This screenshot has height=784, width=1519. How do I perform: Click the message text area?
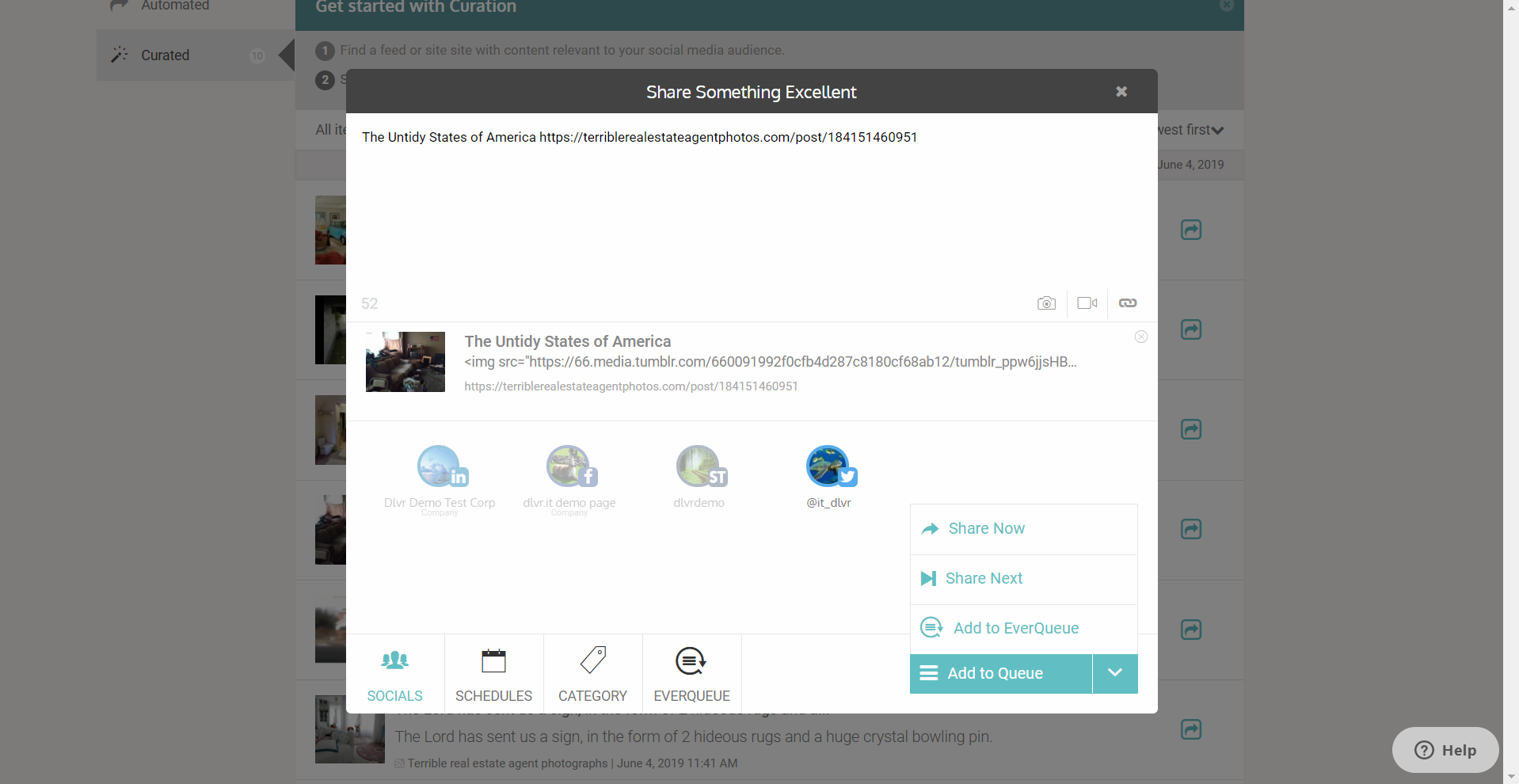(752, 202)
